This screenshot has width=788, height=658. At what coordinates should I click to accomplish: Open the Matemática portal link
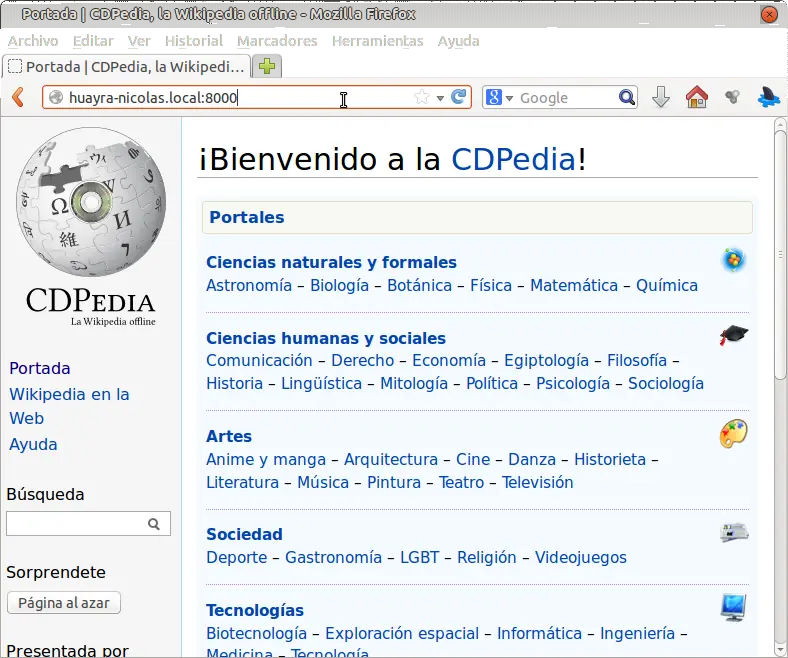pyautogui.click(x=574, y=286)
